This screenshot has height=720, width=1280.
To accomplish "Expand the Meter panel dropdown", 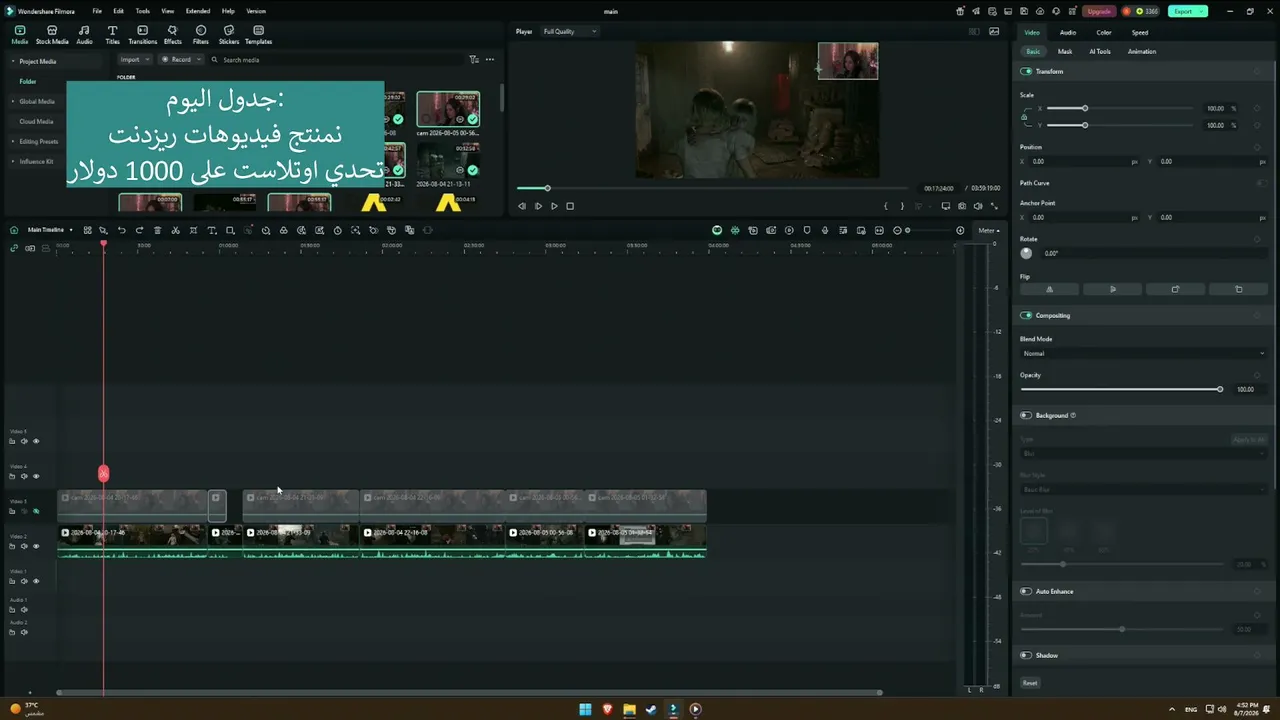I will coord(988,230).
